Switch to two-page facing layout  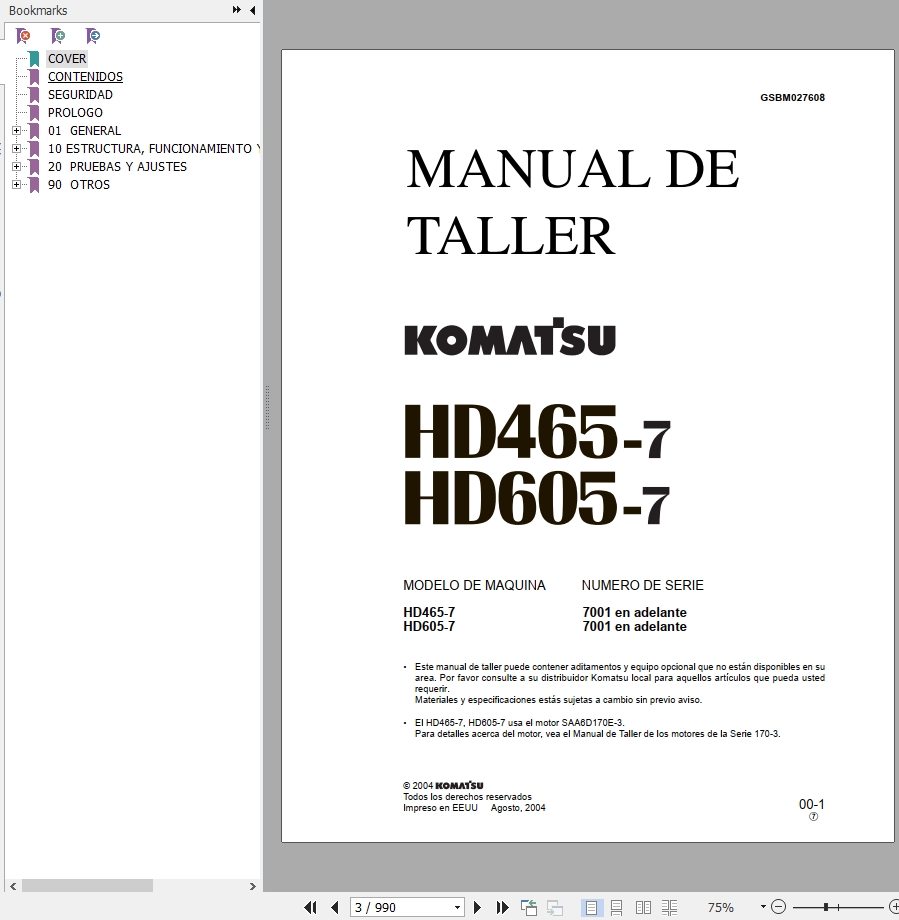(x=643, y=908)
